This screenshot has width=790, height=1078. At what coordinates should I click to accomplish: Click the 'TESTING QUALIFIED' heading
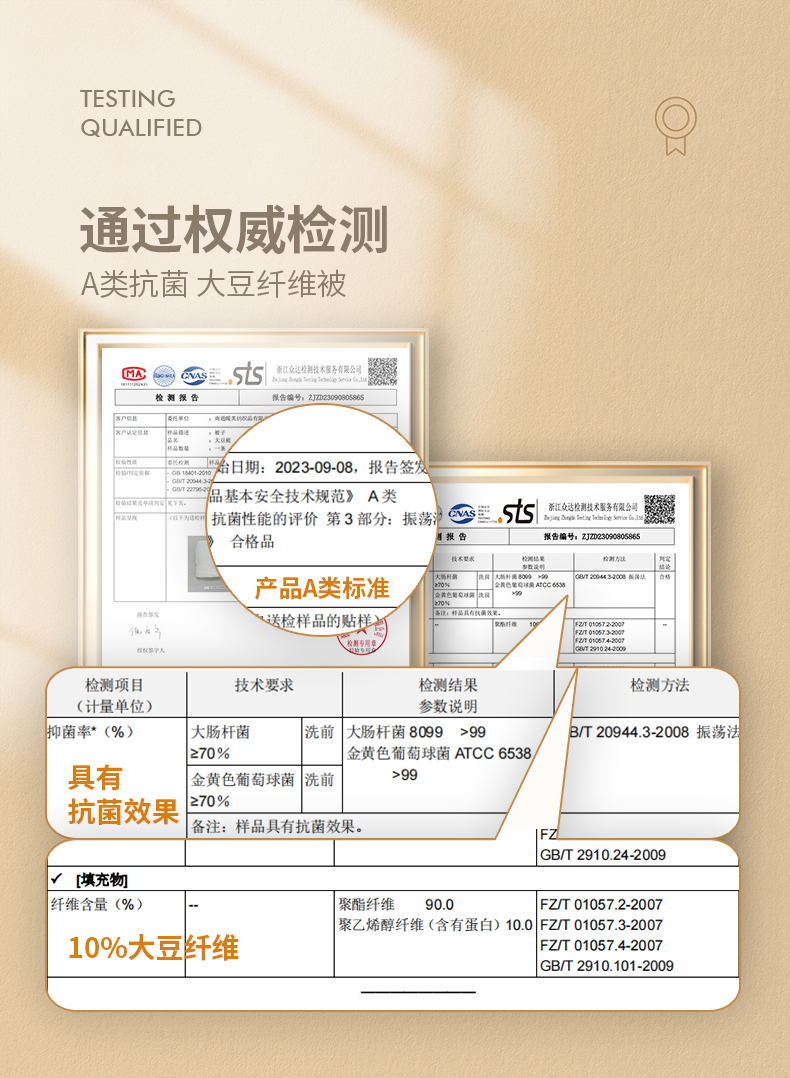click(x=141, y=113)
